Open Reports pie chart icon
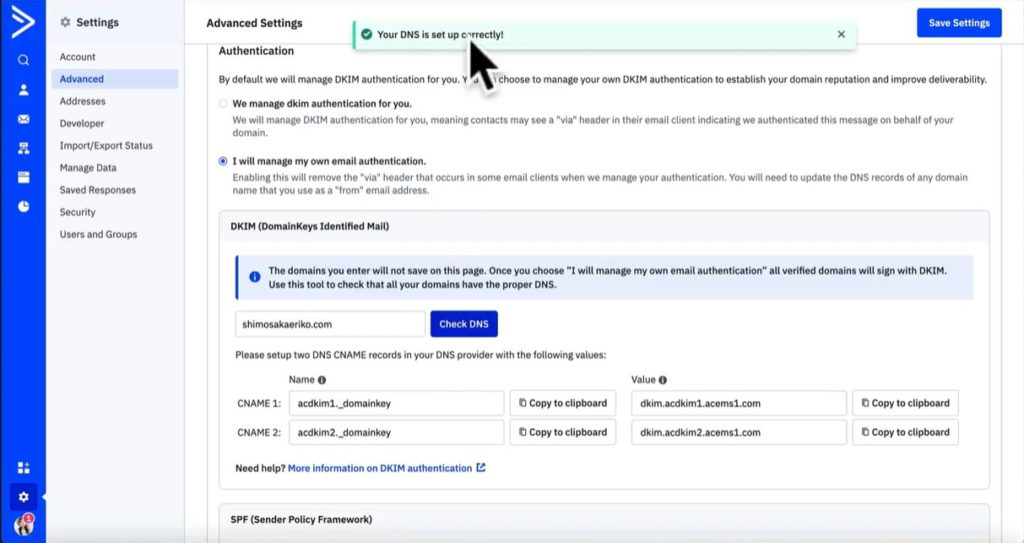The height and width of the screenshot is (543, 1024). click(x=23, y=207)
